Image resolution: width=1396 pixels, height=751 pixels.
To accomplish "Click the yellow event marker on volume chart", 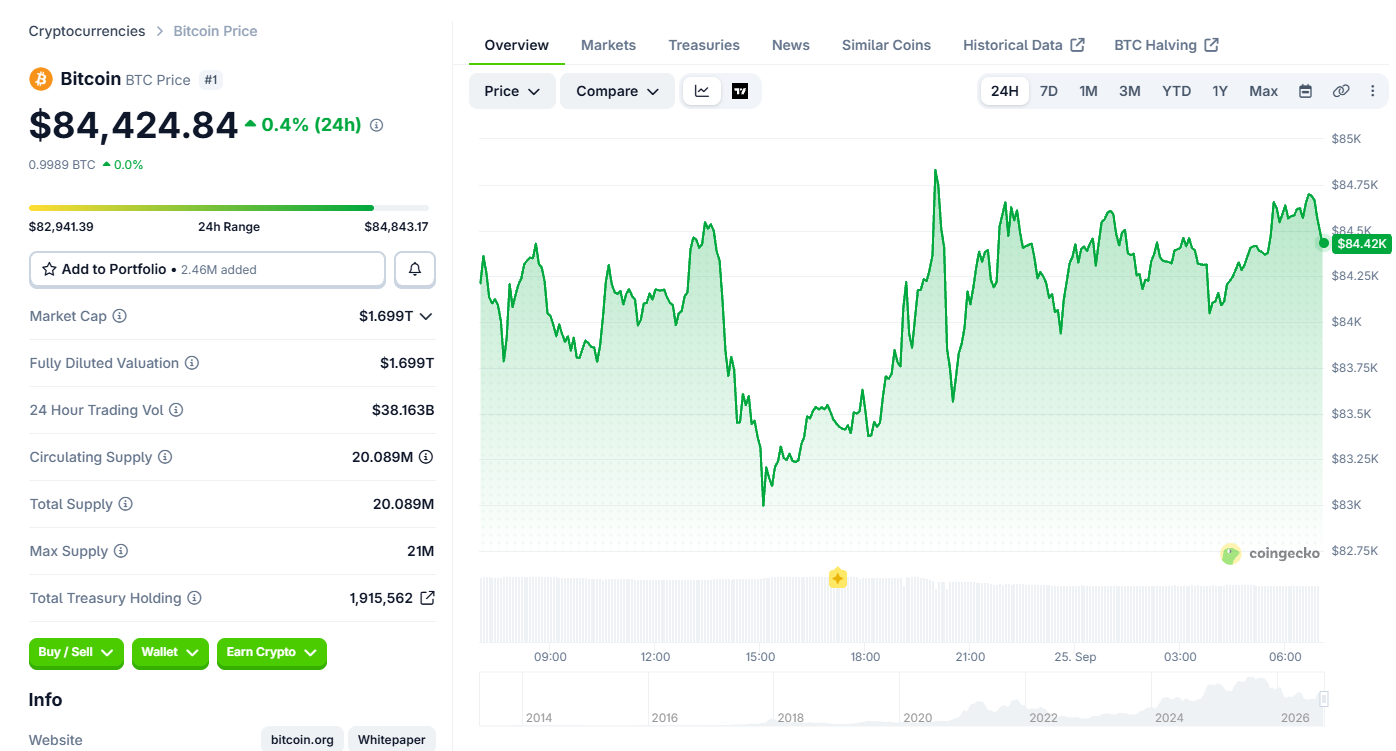I will tap(838, 578).
